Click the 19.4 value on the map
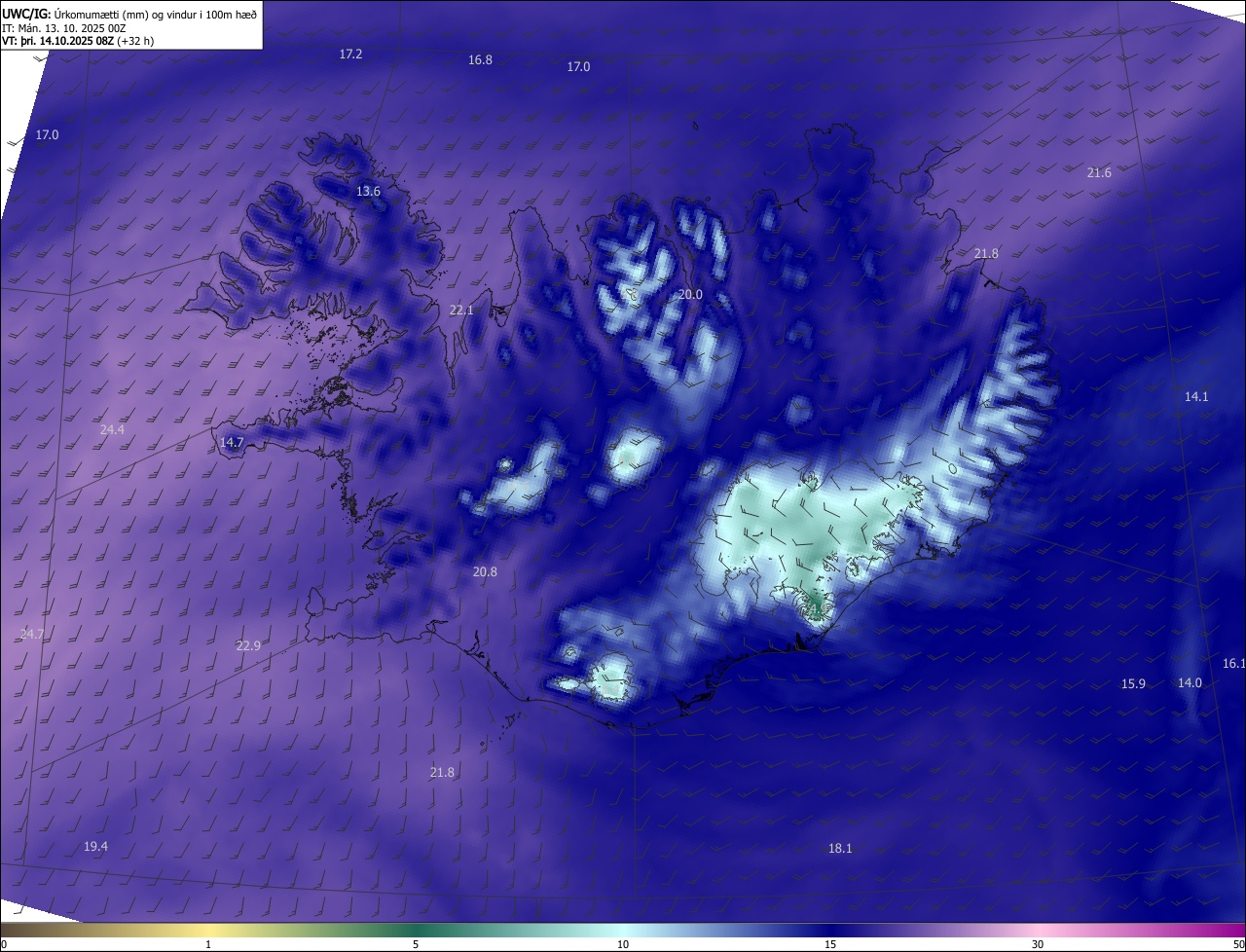 click(x=95, y=847)
